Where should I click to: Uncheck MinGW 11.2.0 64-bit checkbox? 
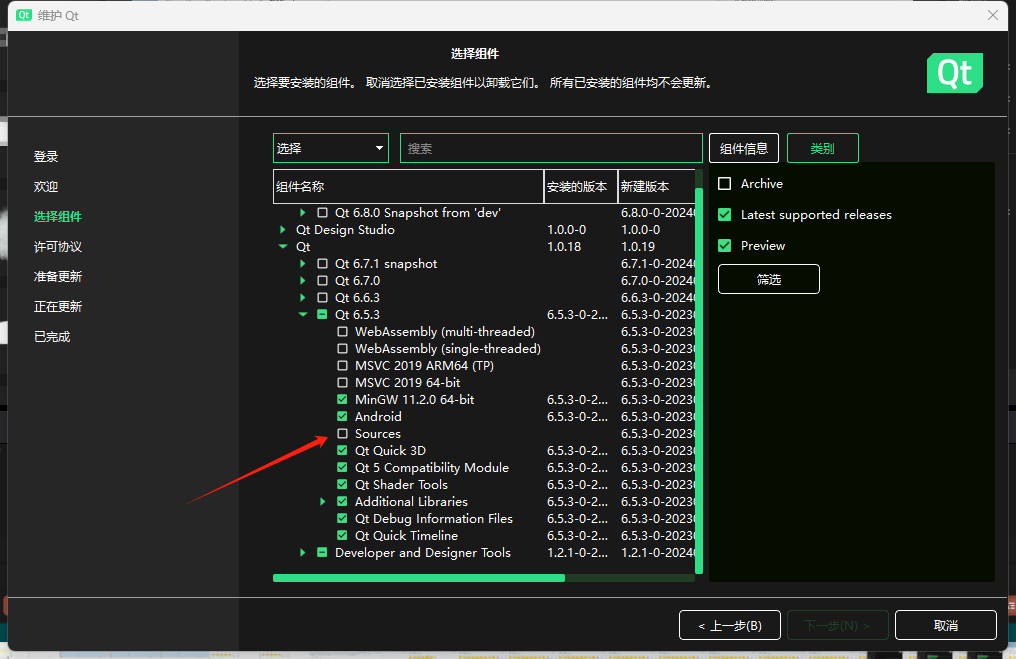(x=342, y=399)
